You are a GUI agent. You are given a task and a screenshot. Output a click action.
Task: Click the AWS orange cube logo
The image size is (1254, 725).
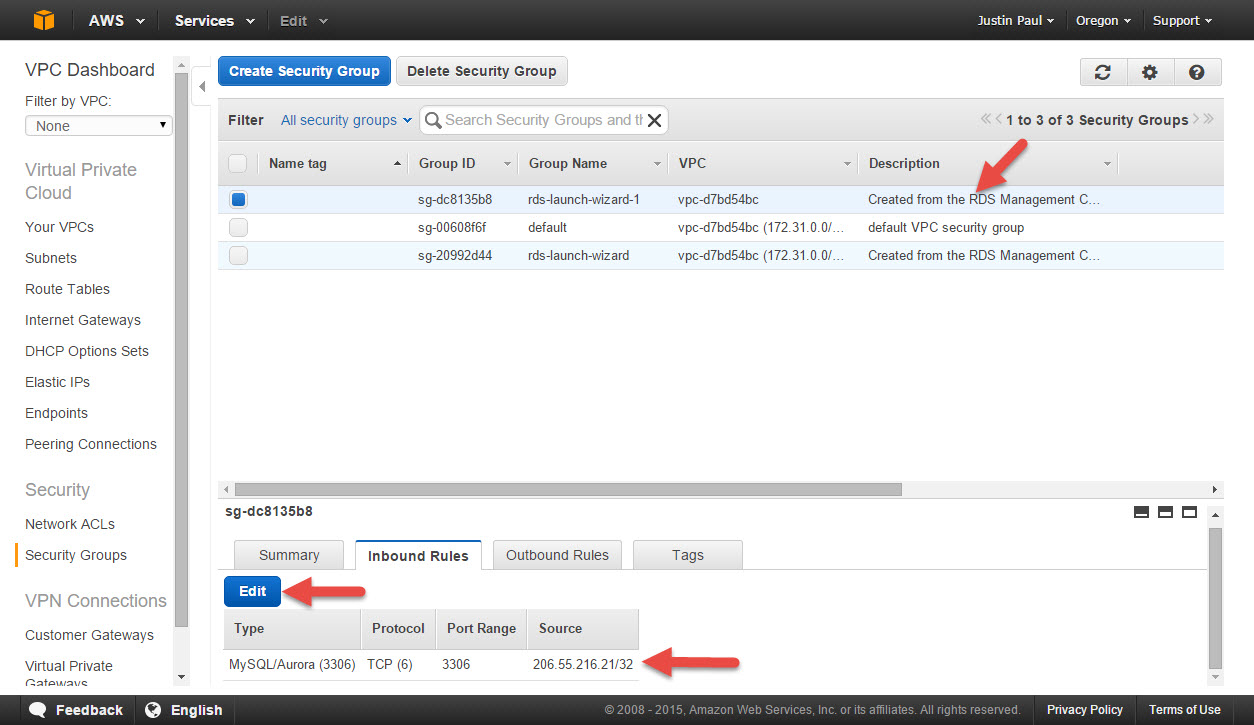[x=43, y=20]
